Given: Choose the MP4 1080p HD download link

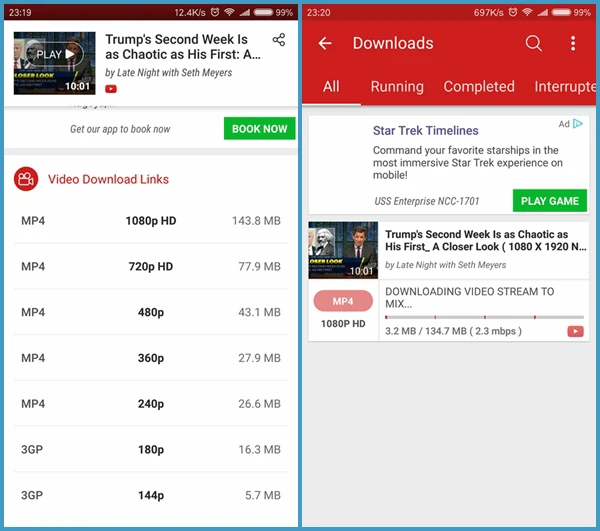Looking at the screenshot, I should tap(151, 221).
